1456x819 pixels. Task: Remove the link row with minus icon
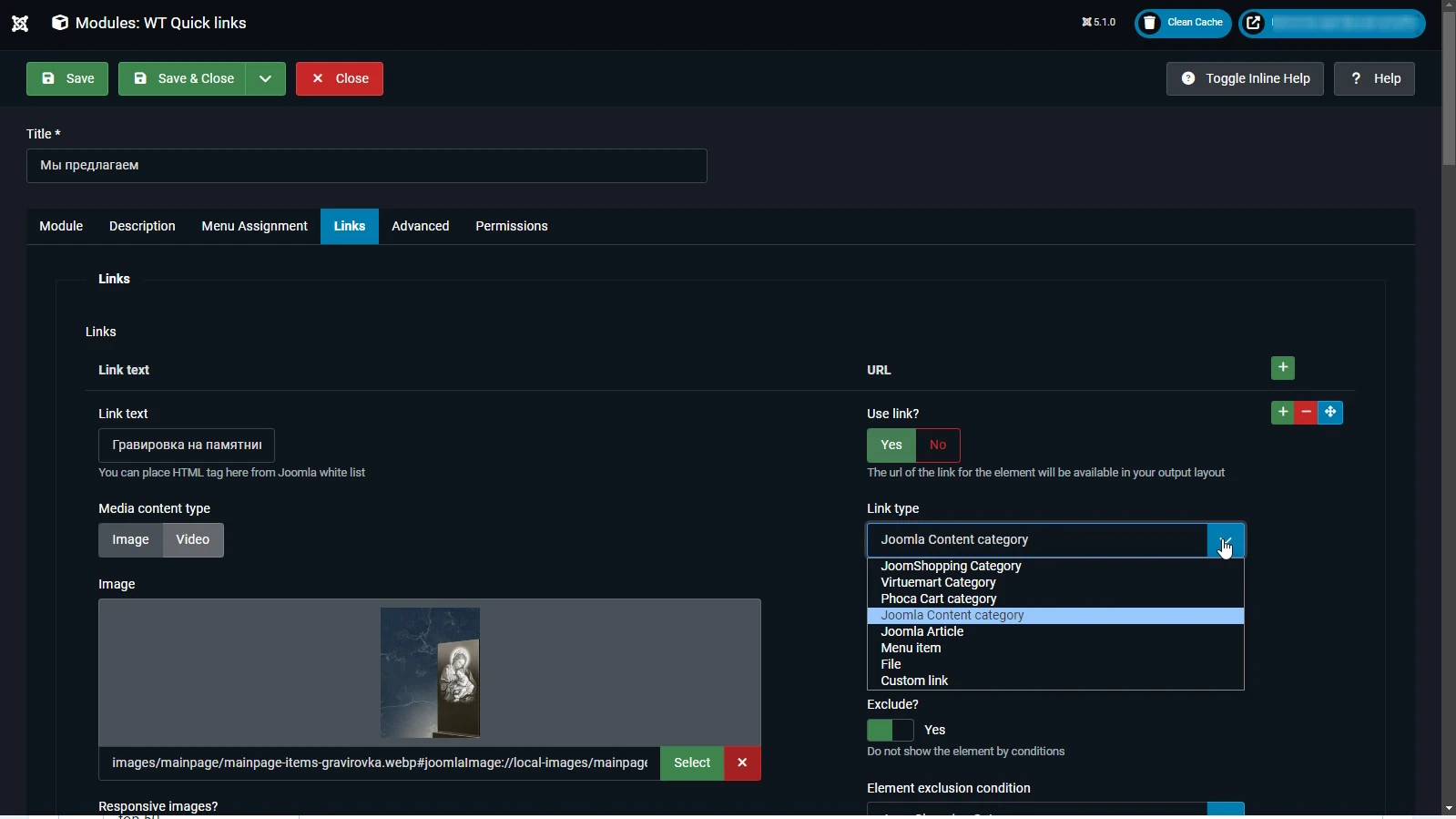(x=1306, y=413)
